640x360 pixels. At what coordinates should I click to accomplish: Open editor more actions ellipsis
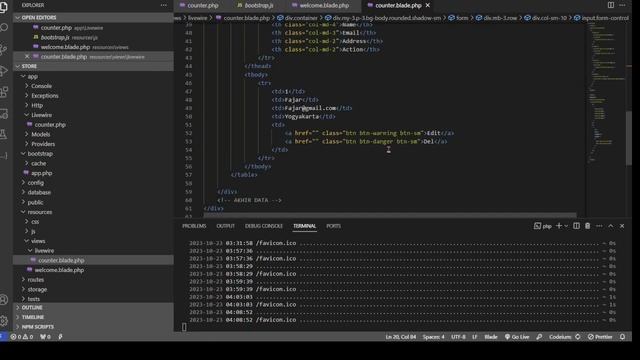click(622, 5)
